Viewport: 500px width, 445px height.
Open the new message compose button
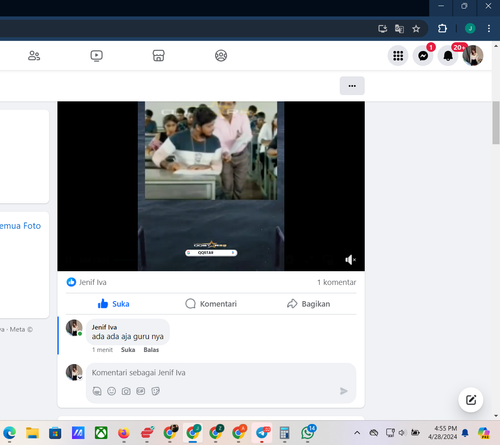pyautogui.click(x=471, y=400)
